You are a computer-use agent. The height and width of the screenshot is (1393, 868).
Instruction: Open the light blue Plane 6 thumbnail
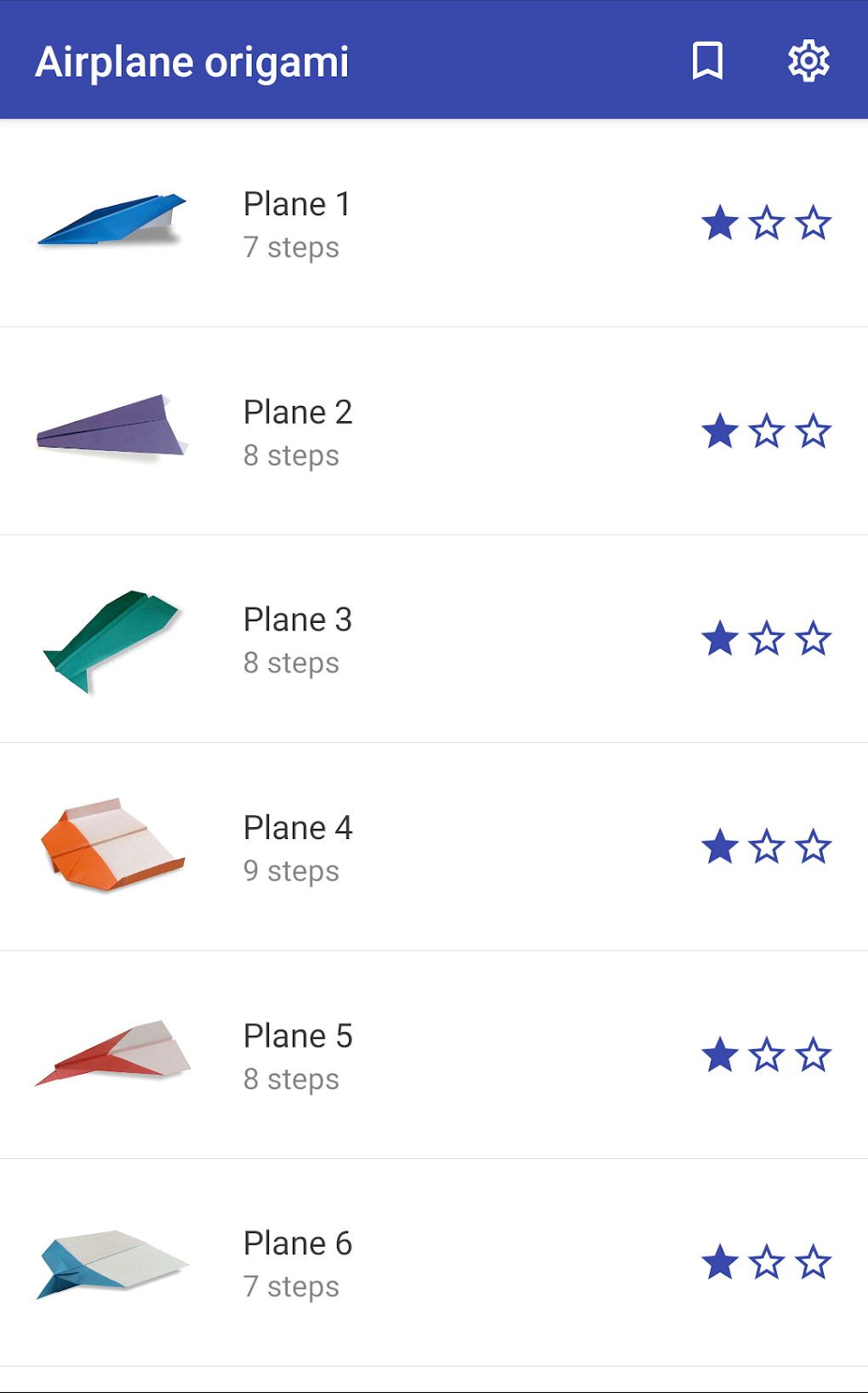[111, 1262]
